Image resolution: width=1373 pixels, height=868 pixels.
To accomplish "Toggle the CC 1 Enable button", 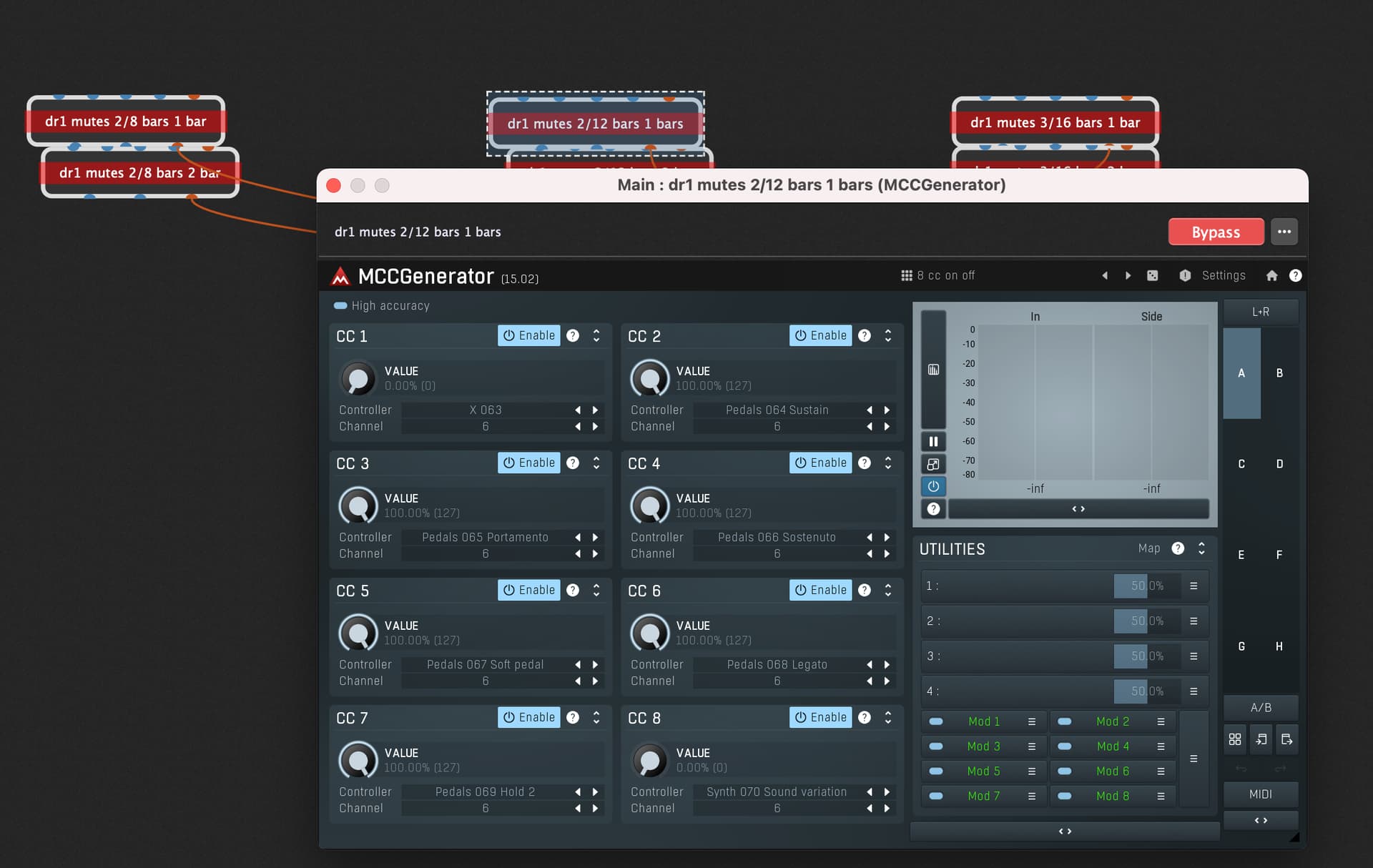I will [x=529, y=335].
